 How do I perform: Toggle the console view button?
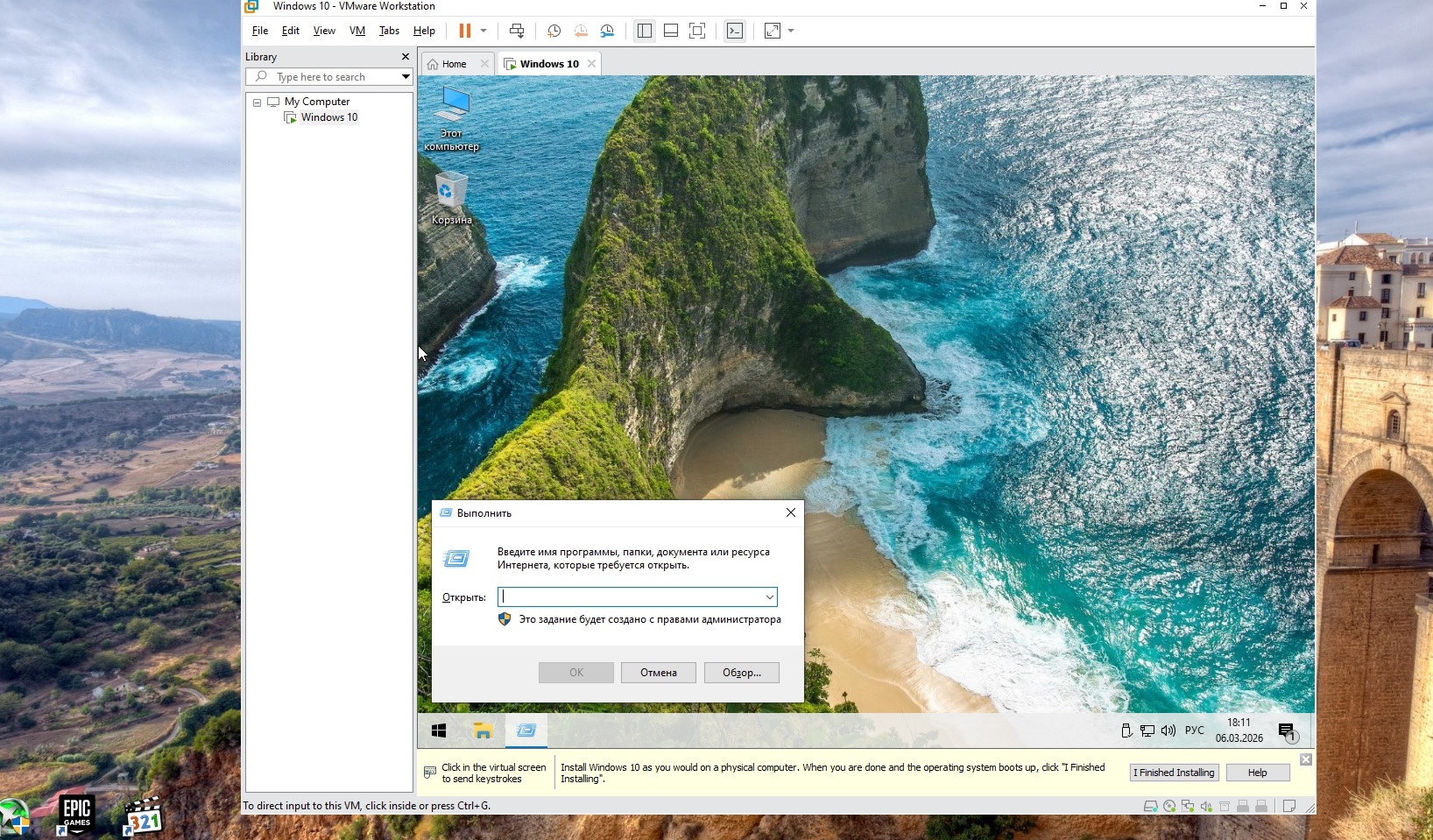(x=735, y=31)
